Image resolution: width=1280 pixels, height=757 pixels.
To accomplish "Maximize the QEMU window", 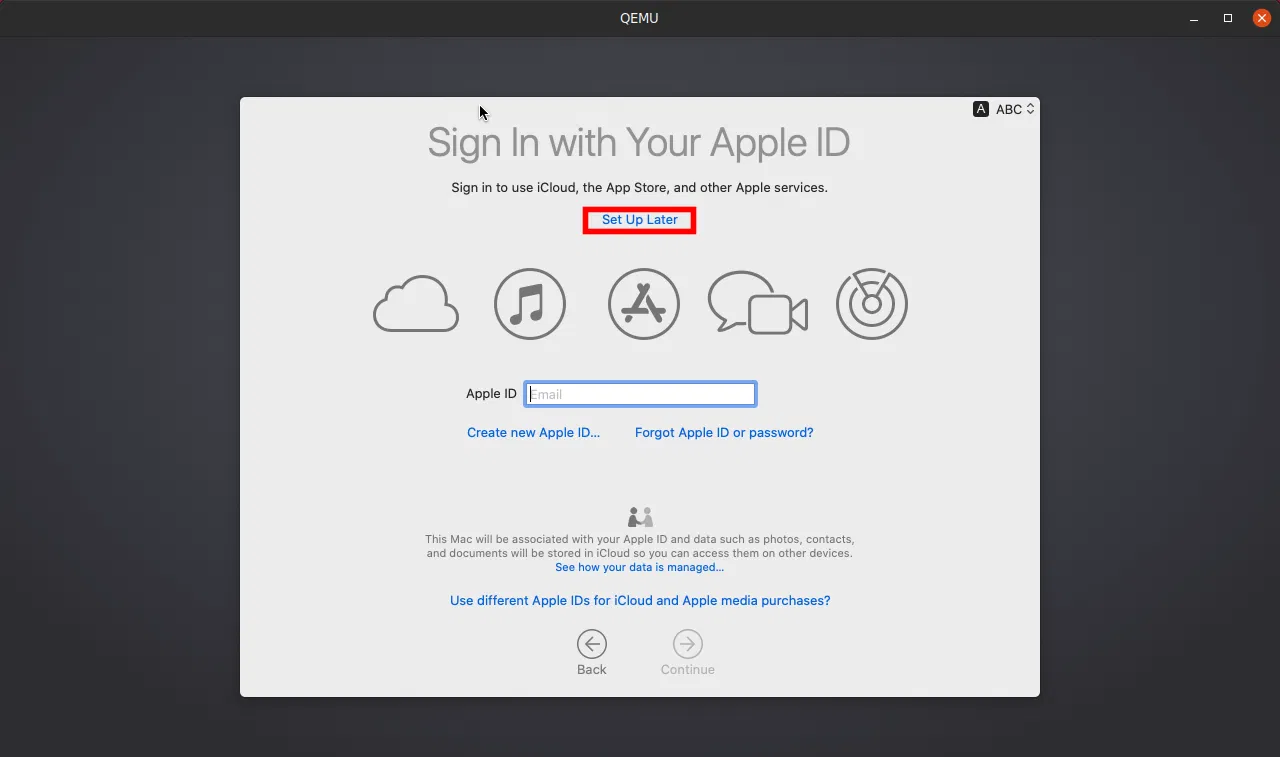I will [1228, 18].
